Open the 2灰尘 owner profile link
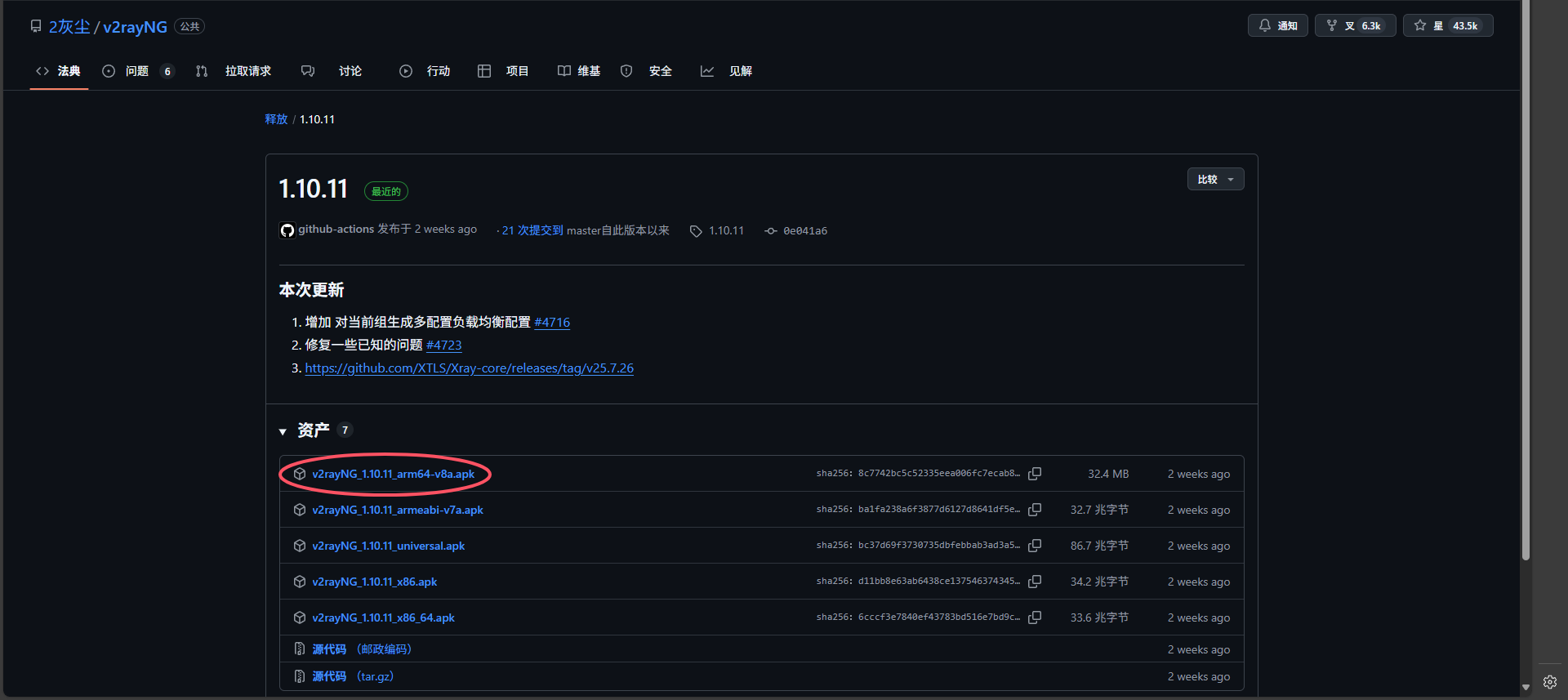The image size is (1568, 700). 69,26
